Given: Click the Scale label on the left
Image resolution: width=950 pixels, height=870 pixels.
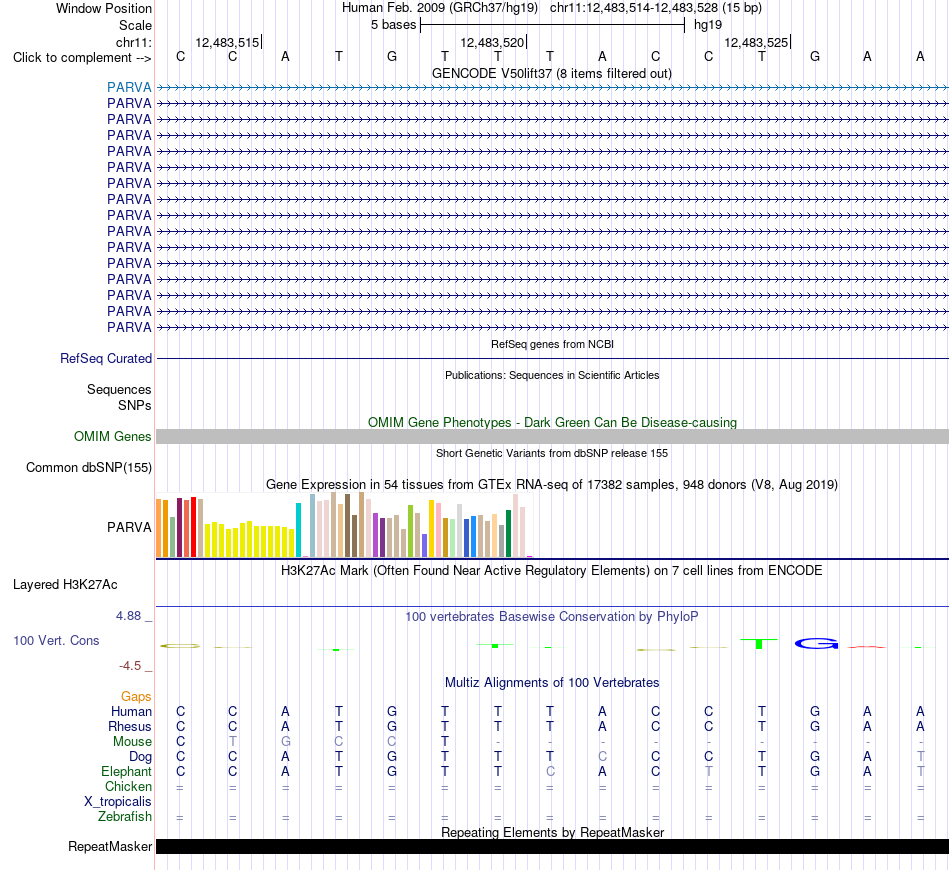Looking at the screenshot, I should coord(135,25).
